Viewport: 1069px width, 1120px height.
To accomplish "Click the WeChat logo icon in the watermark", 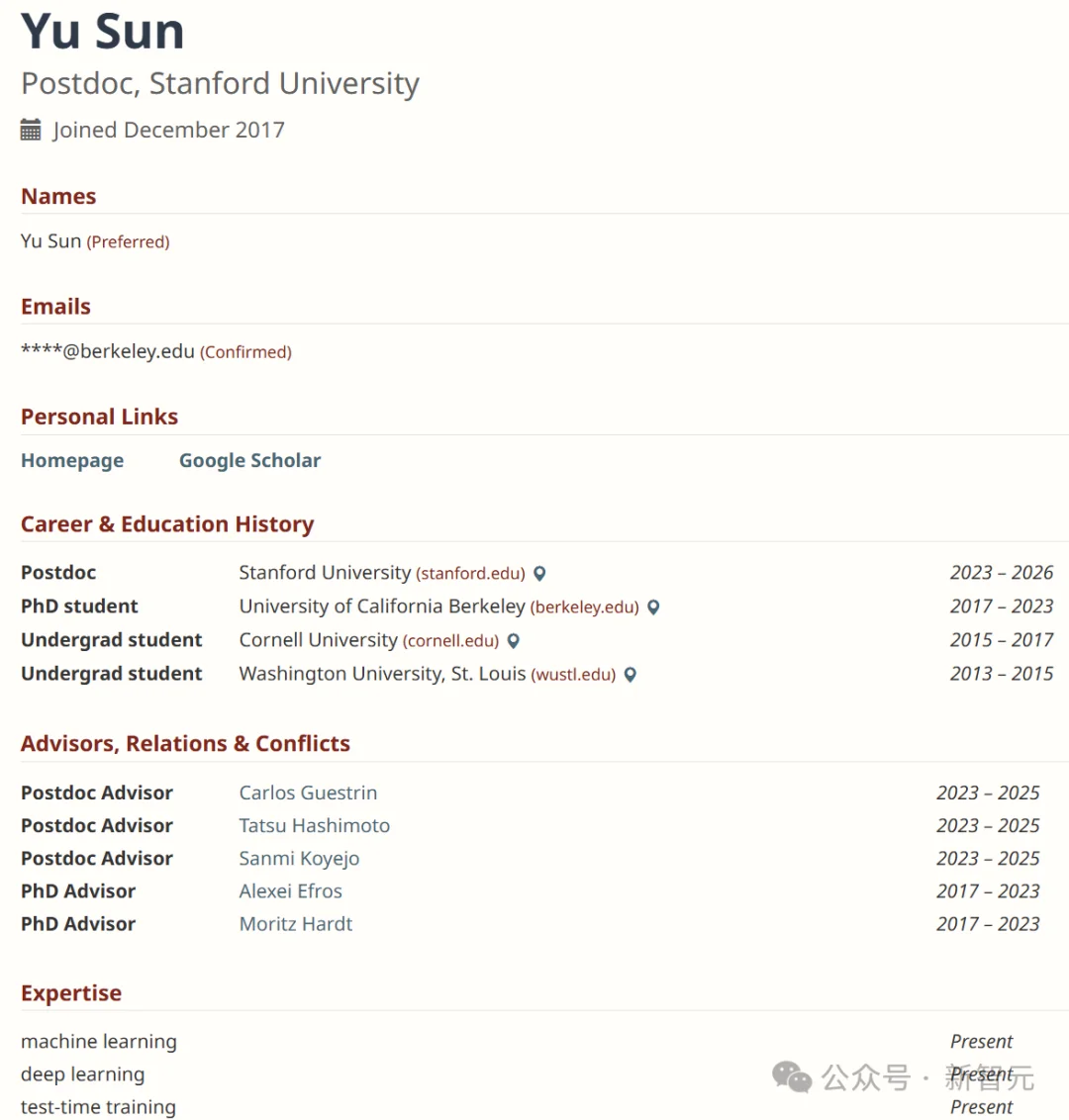I will pos(792,1076).
